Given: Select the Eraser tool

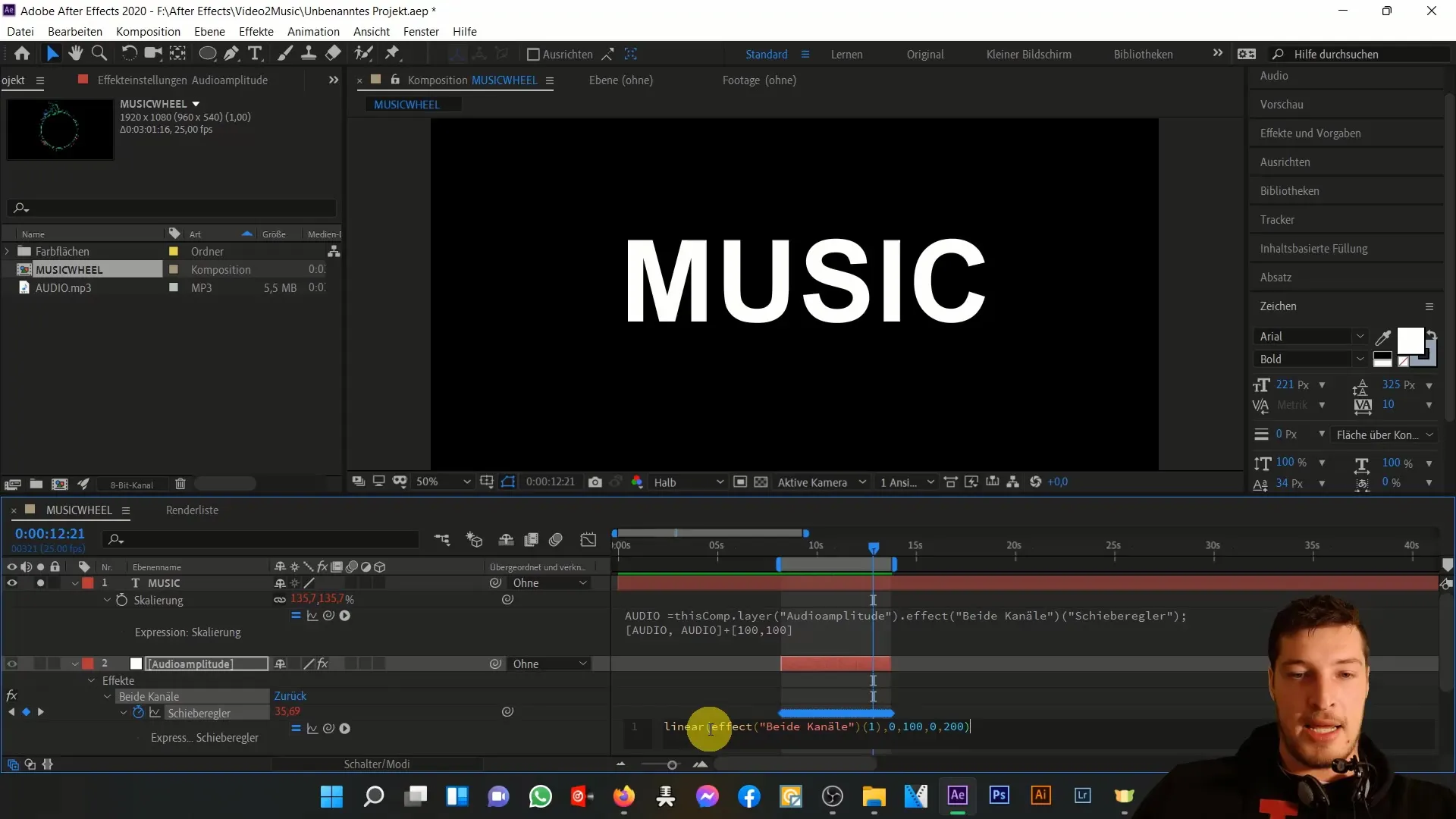Looking at the screenshot, I should click(x=333, y=54).
